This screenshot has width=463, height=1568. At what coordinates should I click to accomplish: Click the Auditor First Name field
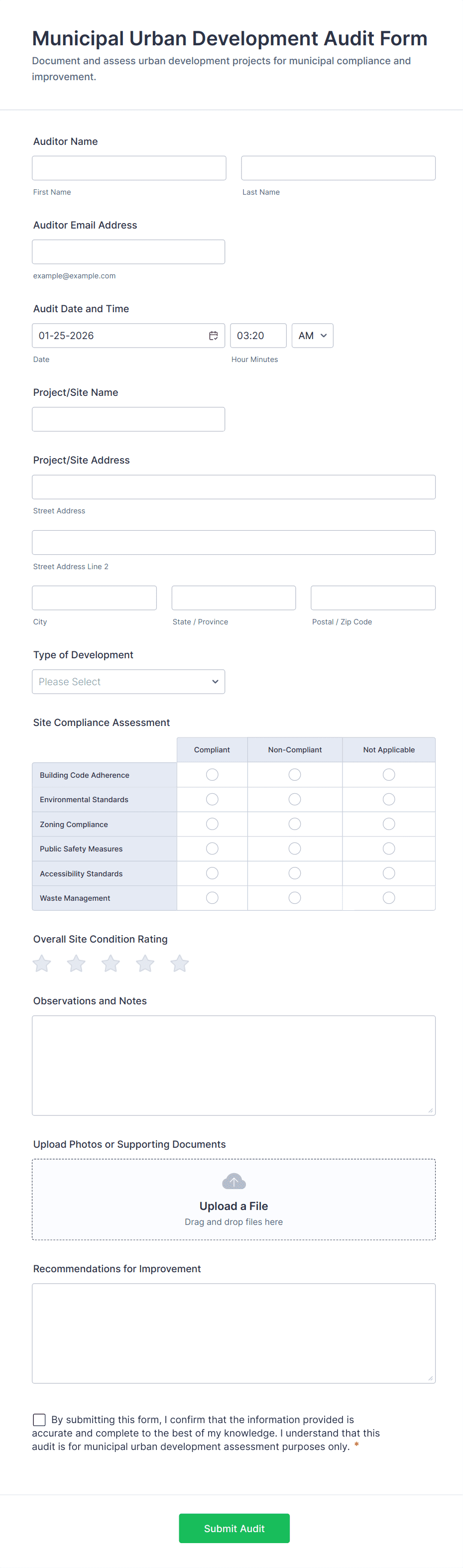coord(128,167)
